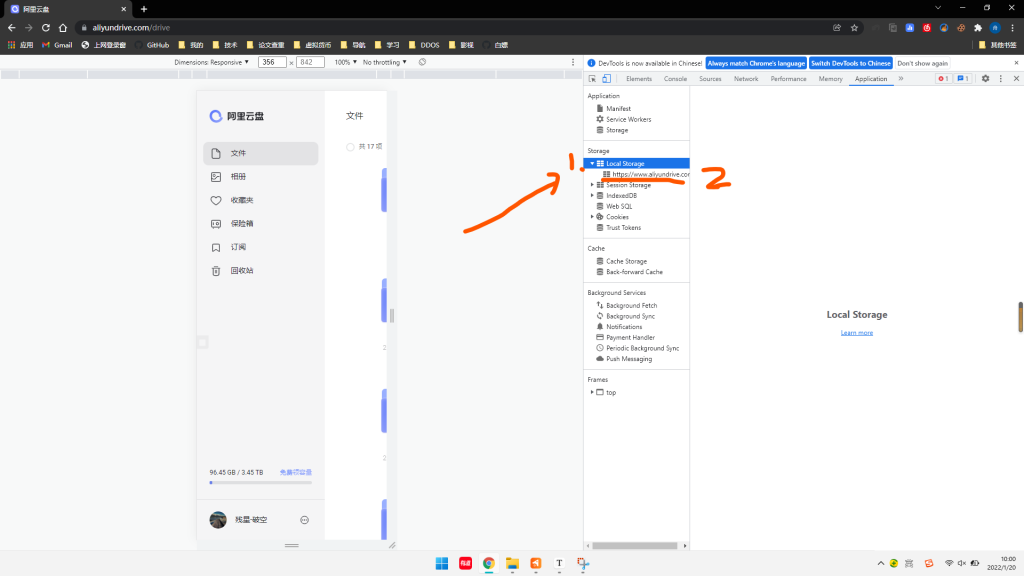Show more DevTools tabs via chevron
Image resolution: width=1024 pixels, height=576 pixels.
[901, 78]
